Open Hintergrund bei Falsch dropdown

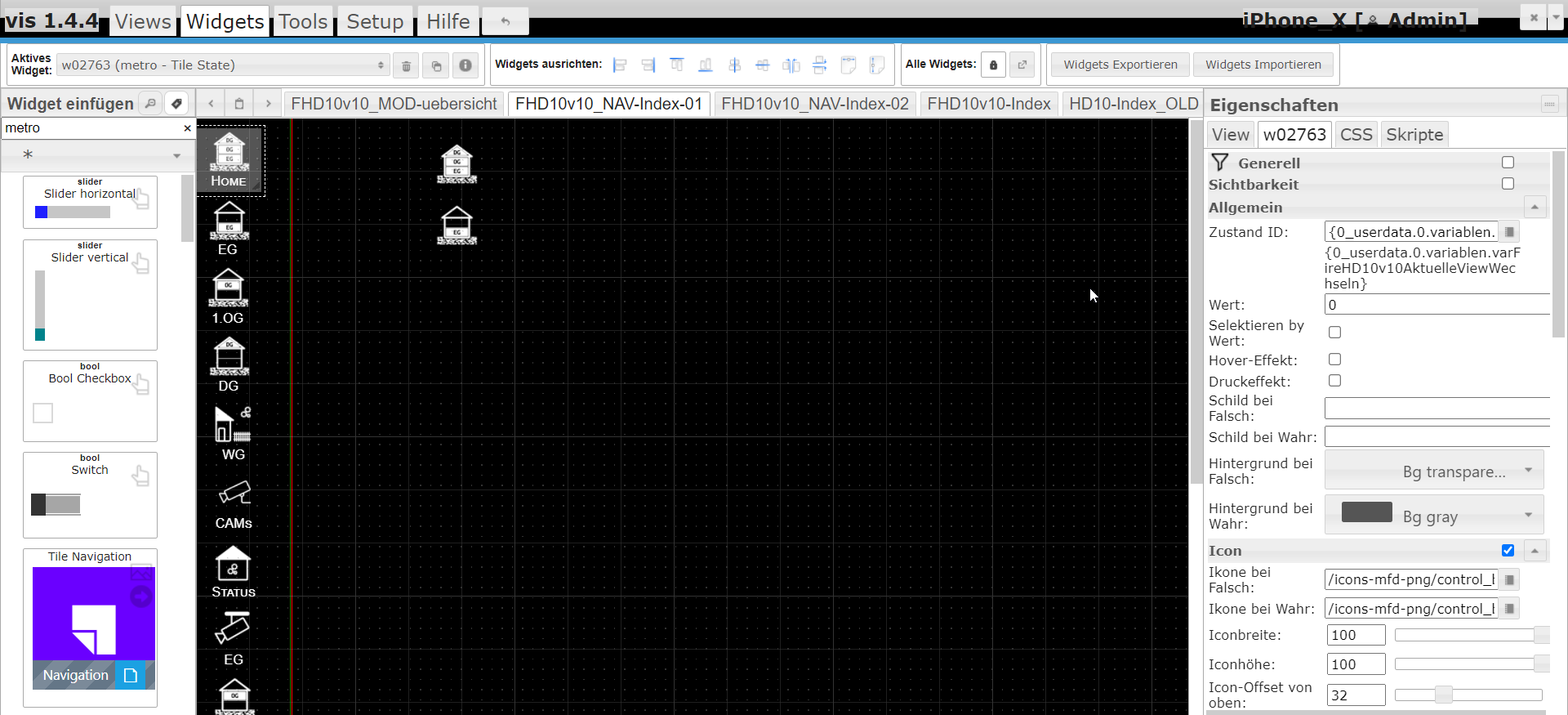1434,471
